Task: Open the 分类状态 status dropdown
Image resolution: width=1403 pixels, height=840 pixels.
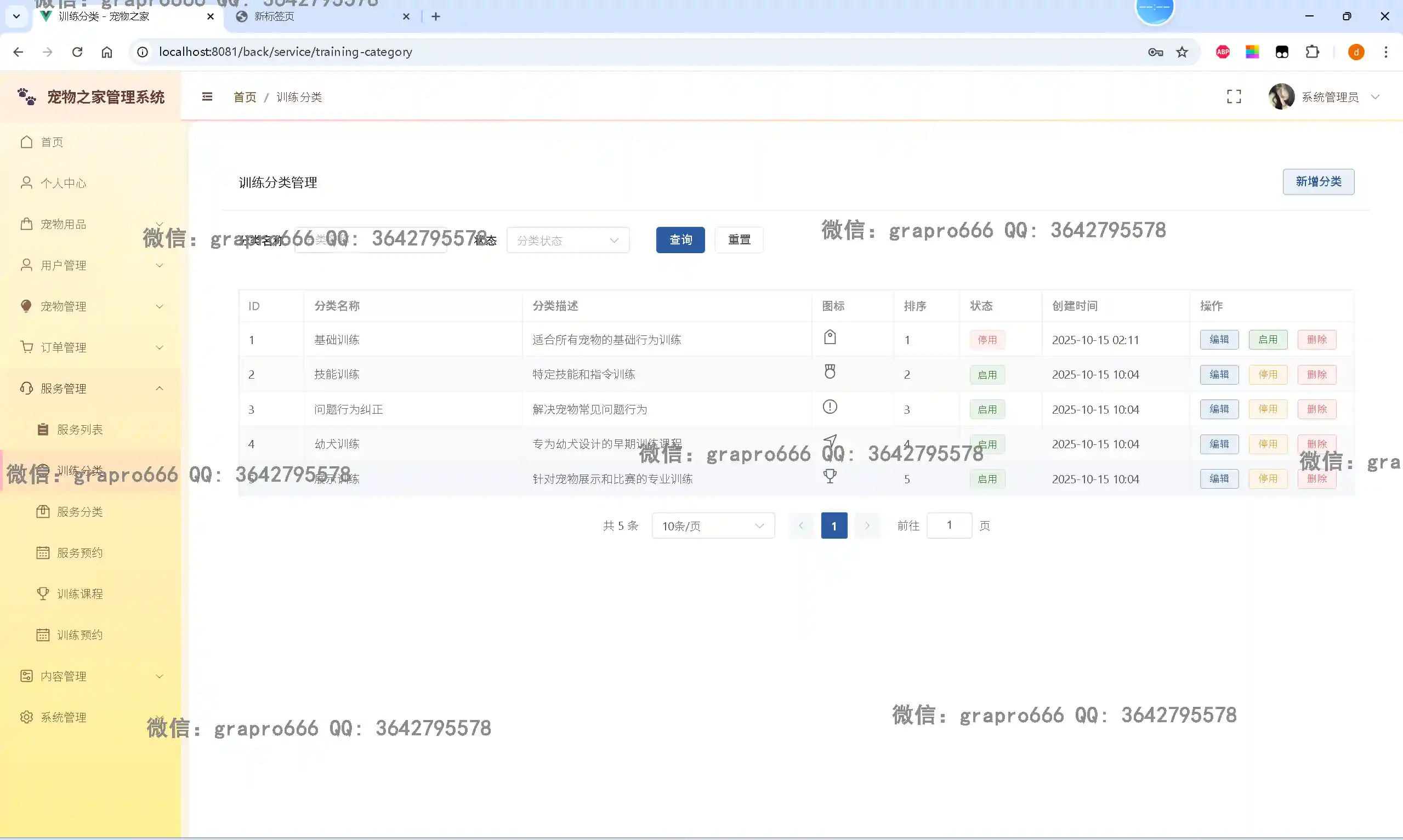Action: pos(567,241)
